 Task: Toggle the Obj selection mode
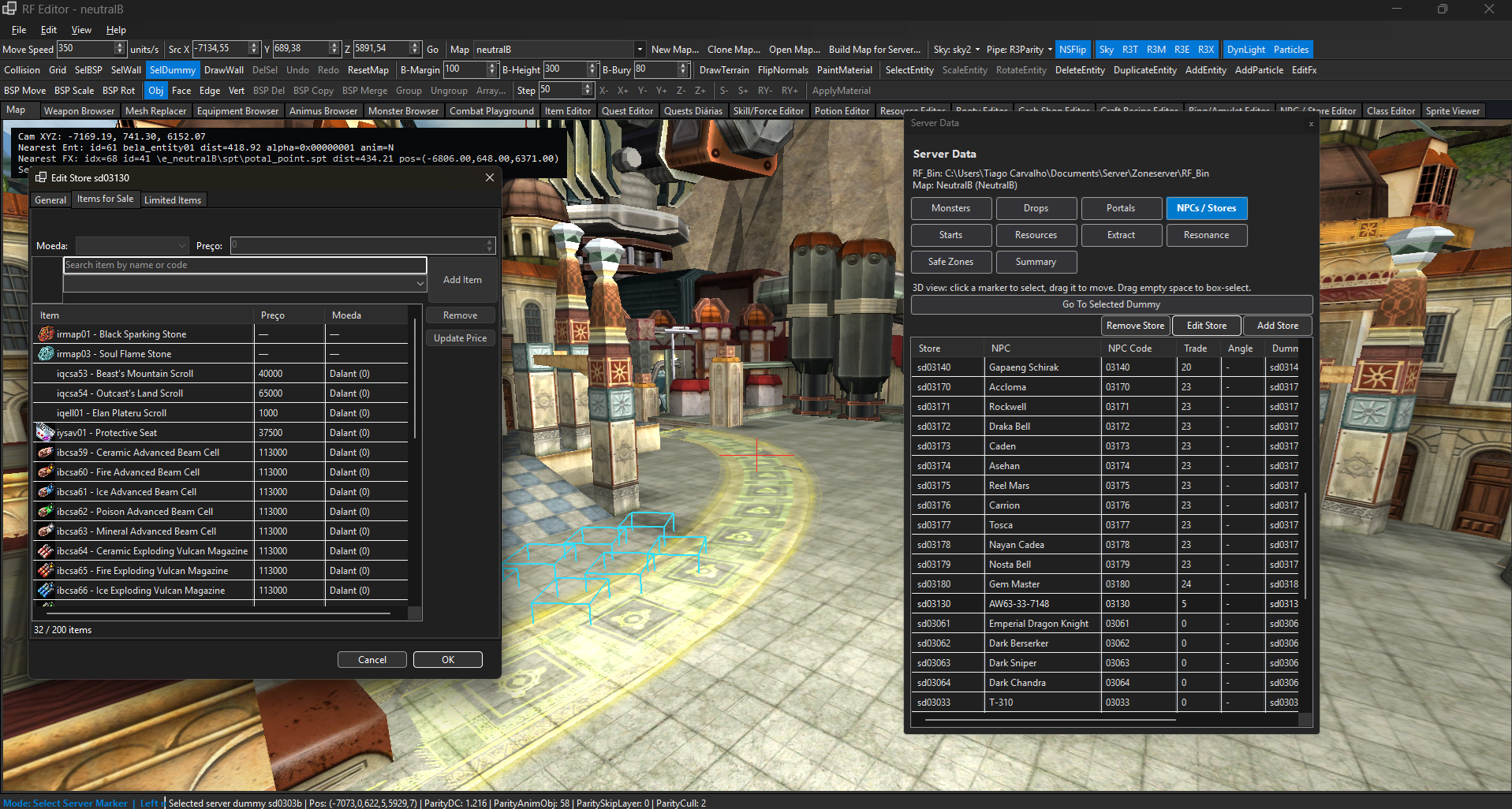point(156,91)
